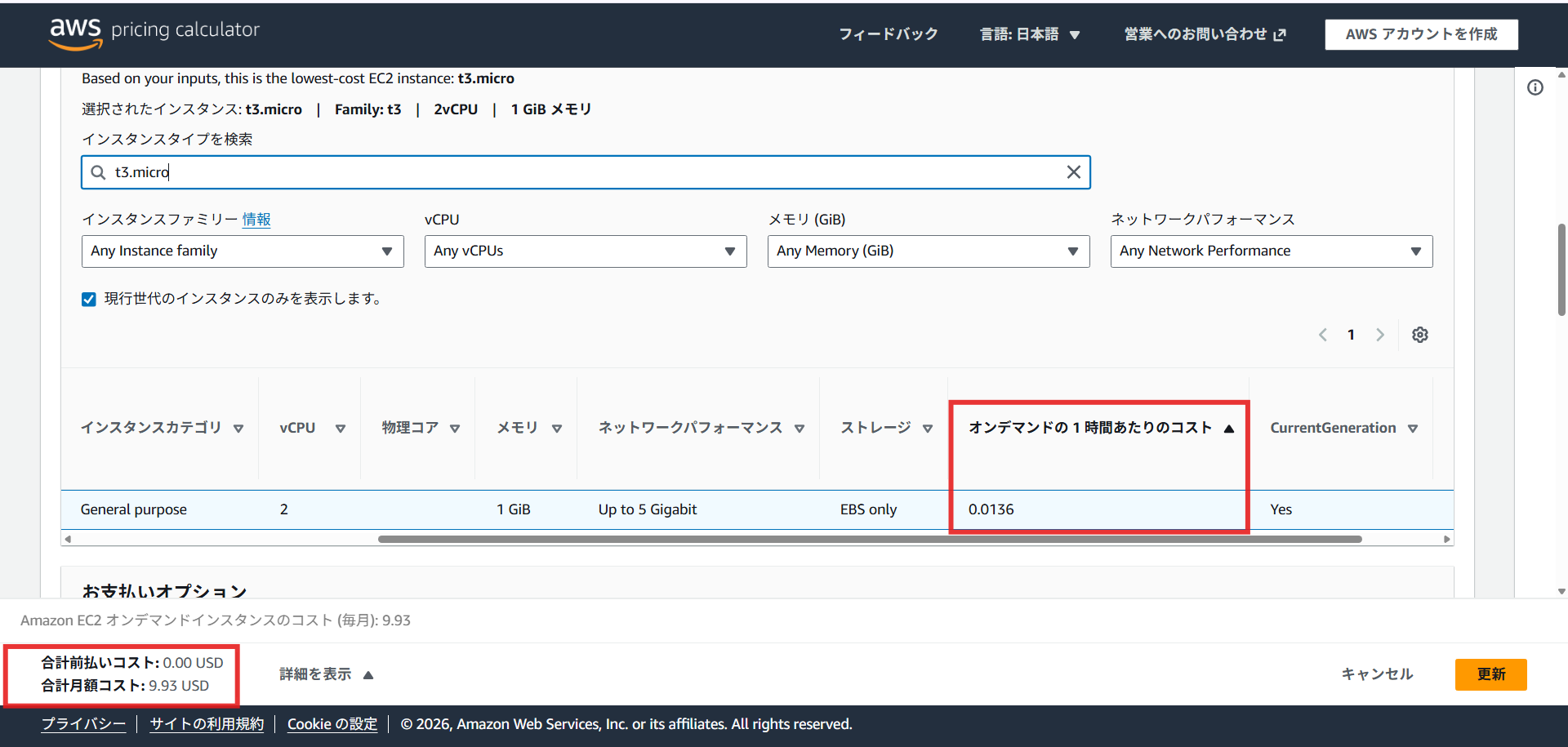1568x747 pixels.
Task: Click the 更新 button
Action: click(x=1490, y=674)
